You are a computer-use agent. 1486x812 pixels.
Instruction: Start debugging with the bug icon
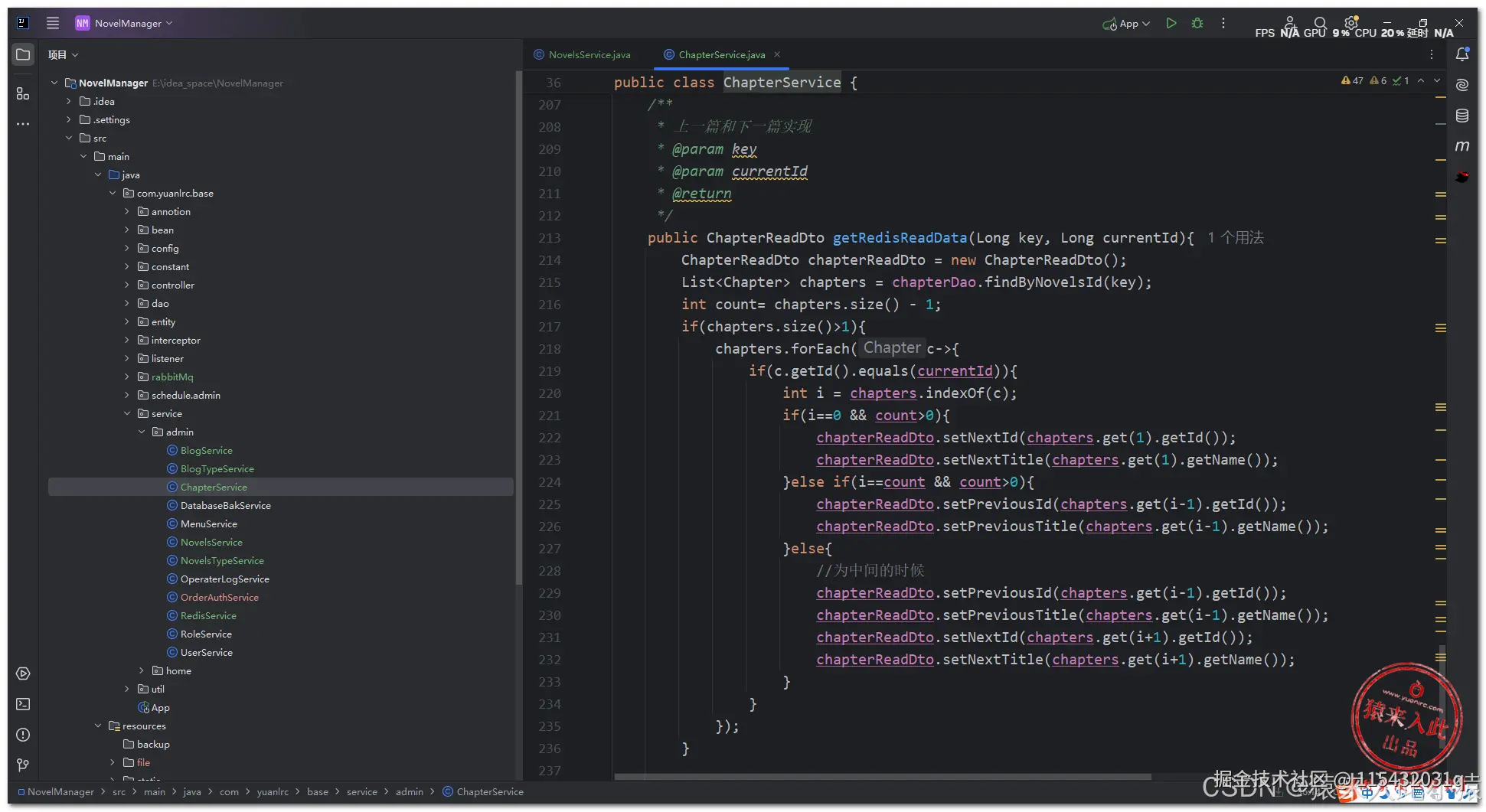[1197, 23]
